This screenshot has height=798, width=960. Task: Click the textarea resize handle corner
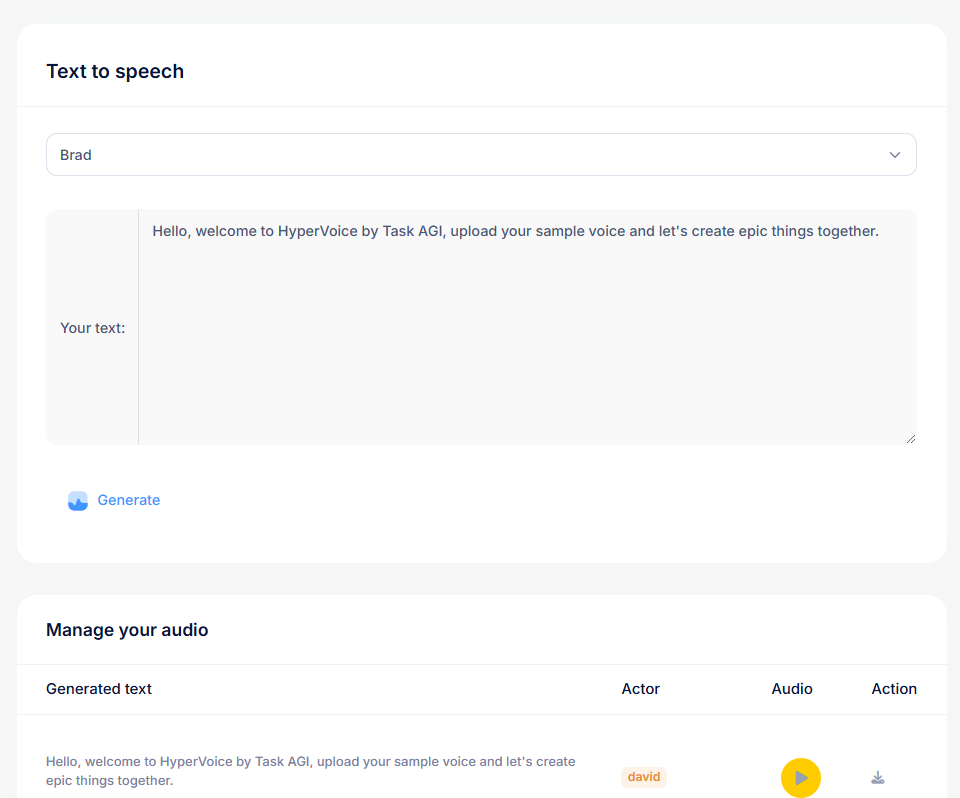click(x=910, y=438)
